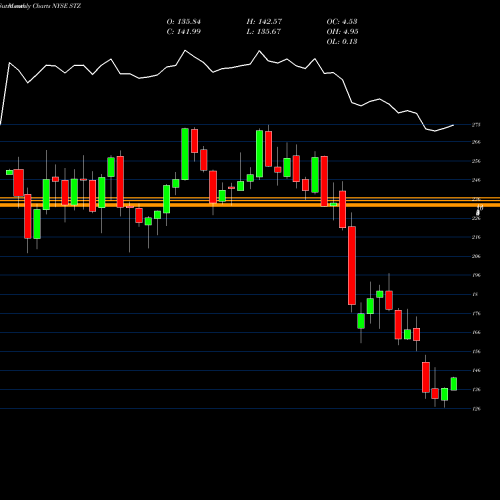Image resolution: width=500 pixels, height=500 pixels.
Task: Click the 'OH: 4.95' readout
Action: click(x=342, y=32)
